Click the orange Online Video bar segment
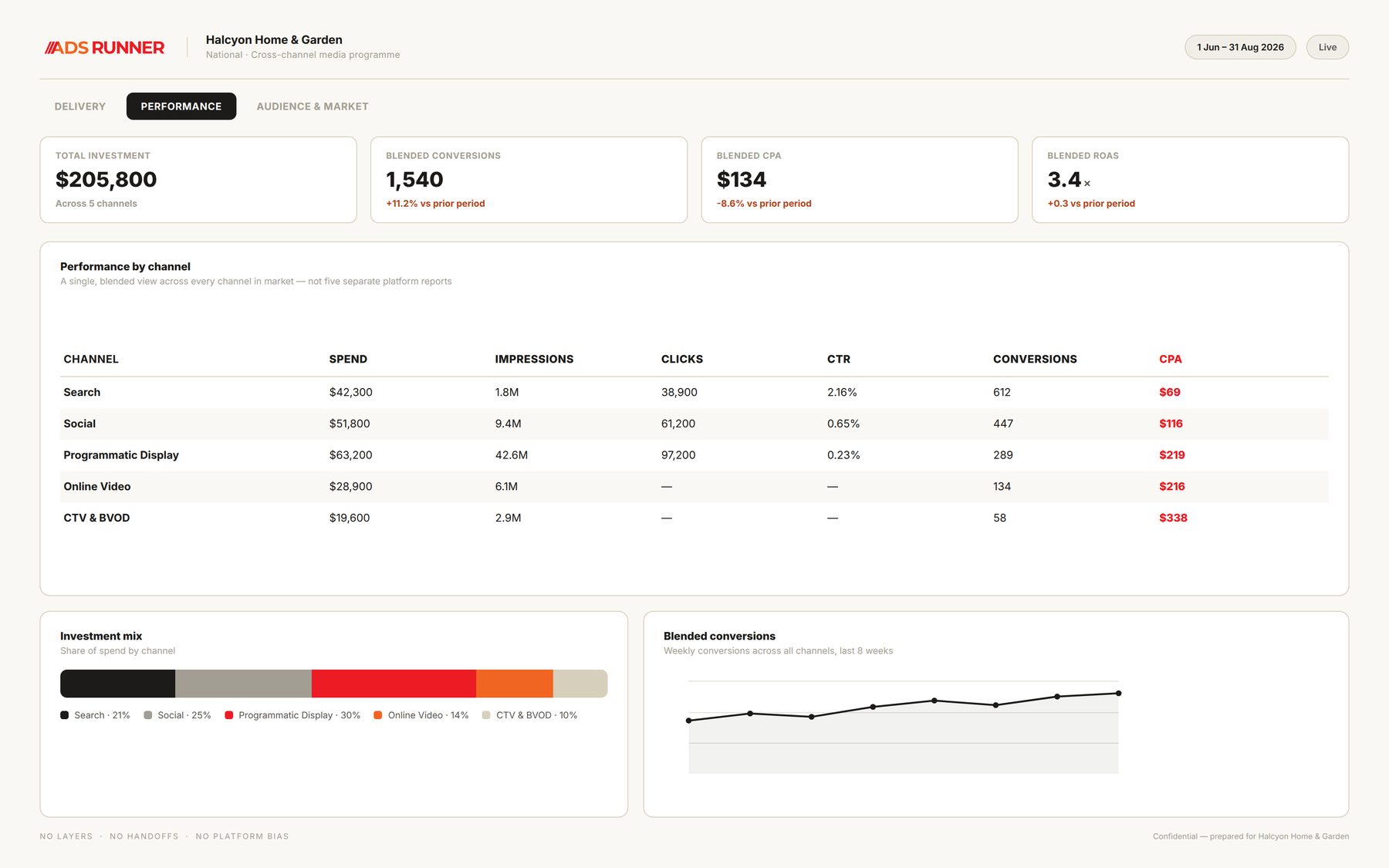Image resolution: width=1389 pixels, height=868 pixels. pyautogui.click(x=515, y=684)
